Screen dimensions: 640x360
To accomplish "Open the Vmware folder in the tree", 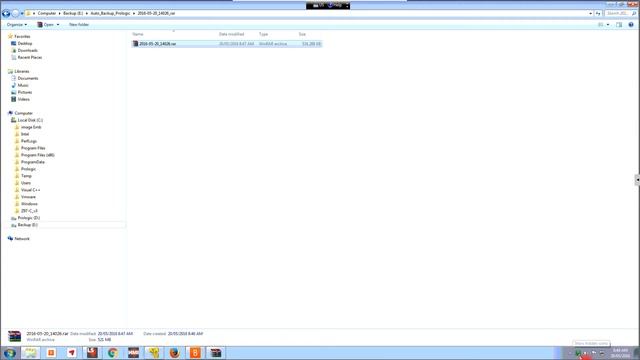I will [x=28, y=197].
